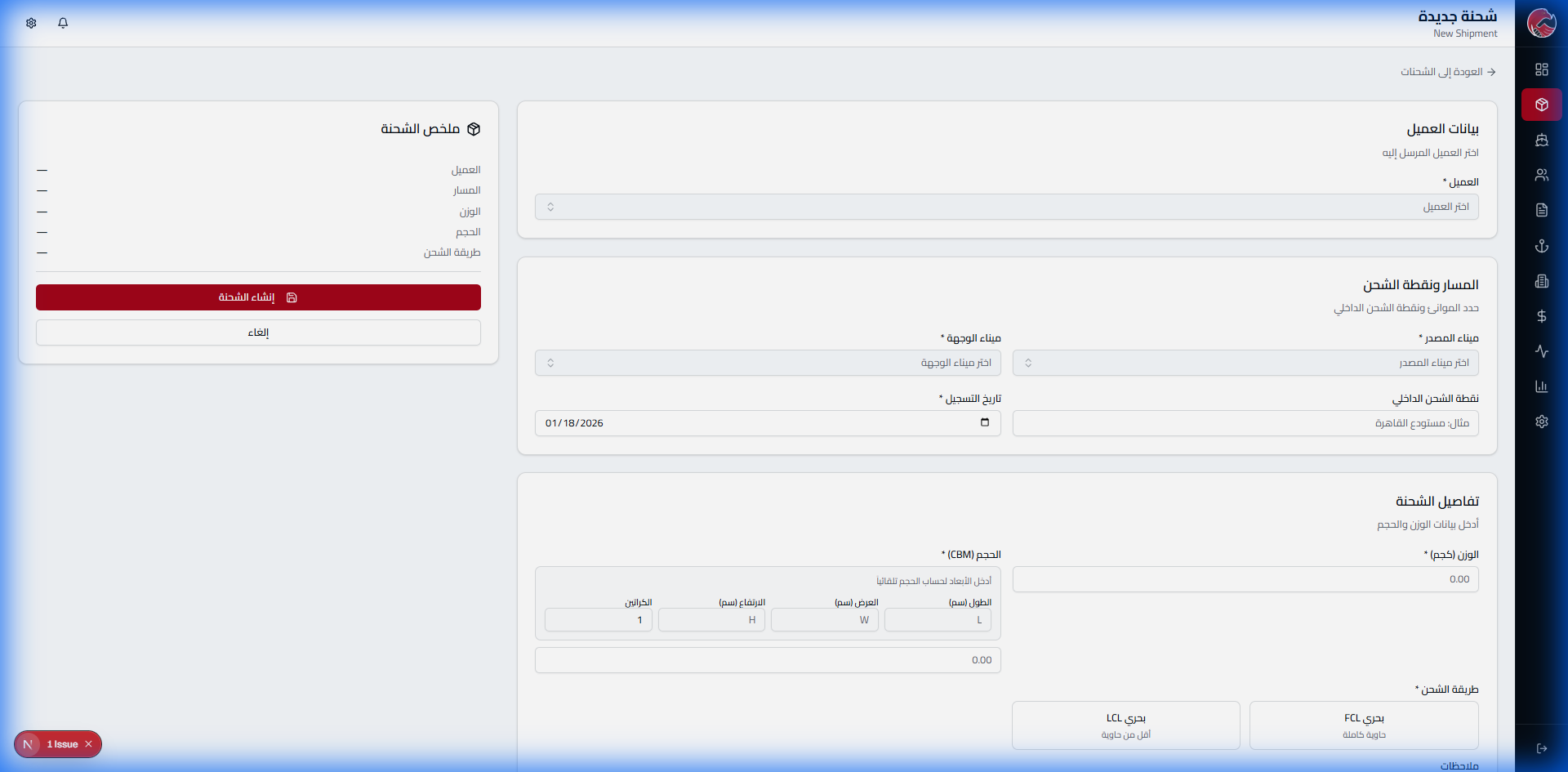Open the dashboard grid icon in sidebar
The width and height of the screenshot is (1568, 772).
[1541, 69]
